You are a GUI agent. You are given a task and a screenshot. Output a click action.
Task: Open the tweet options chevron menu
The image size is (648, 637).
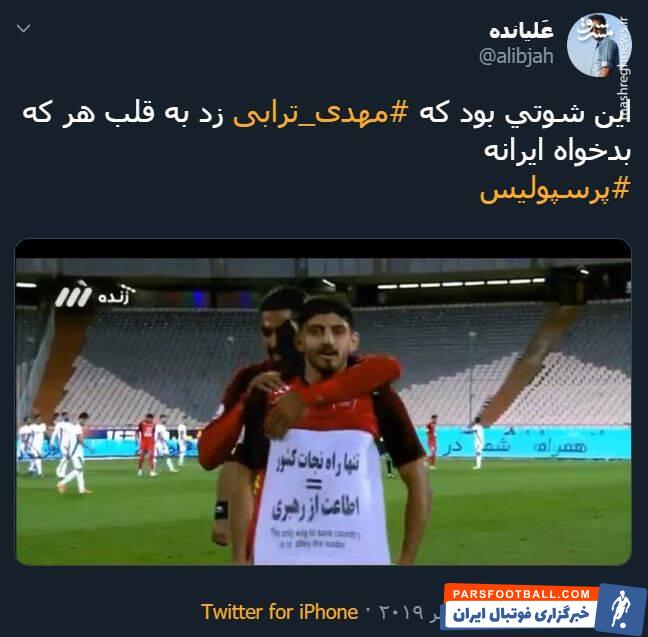24,28
